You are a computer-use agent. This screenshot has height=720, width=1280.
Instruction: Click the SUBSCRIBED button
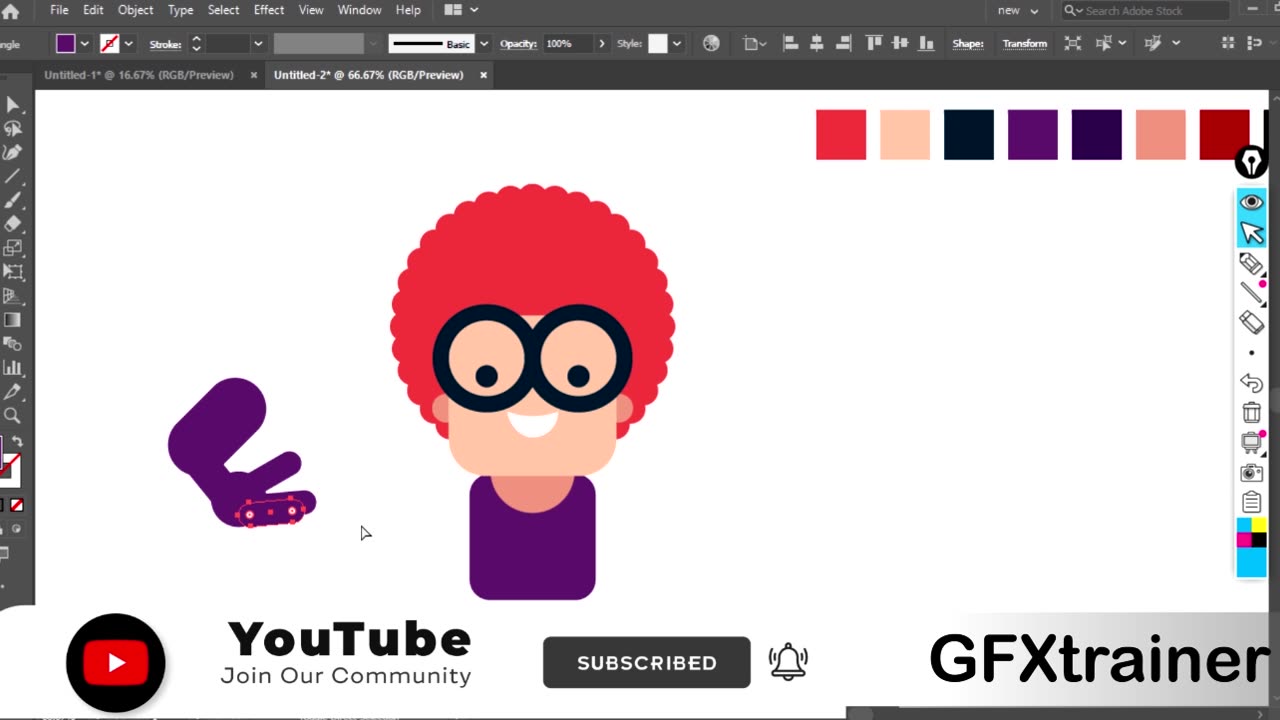tap(646, 662)
